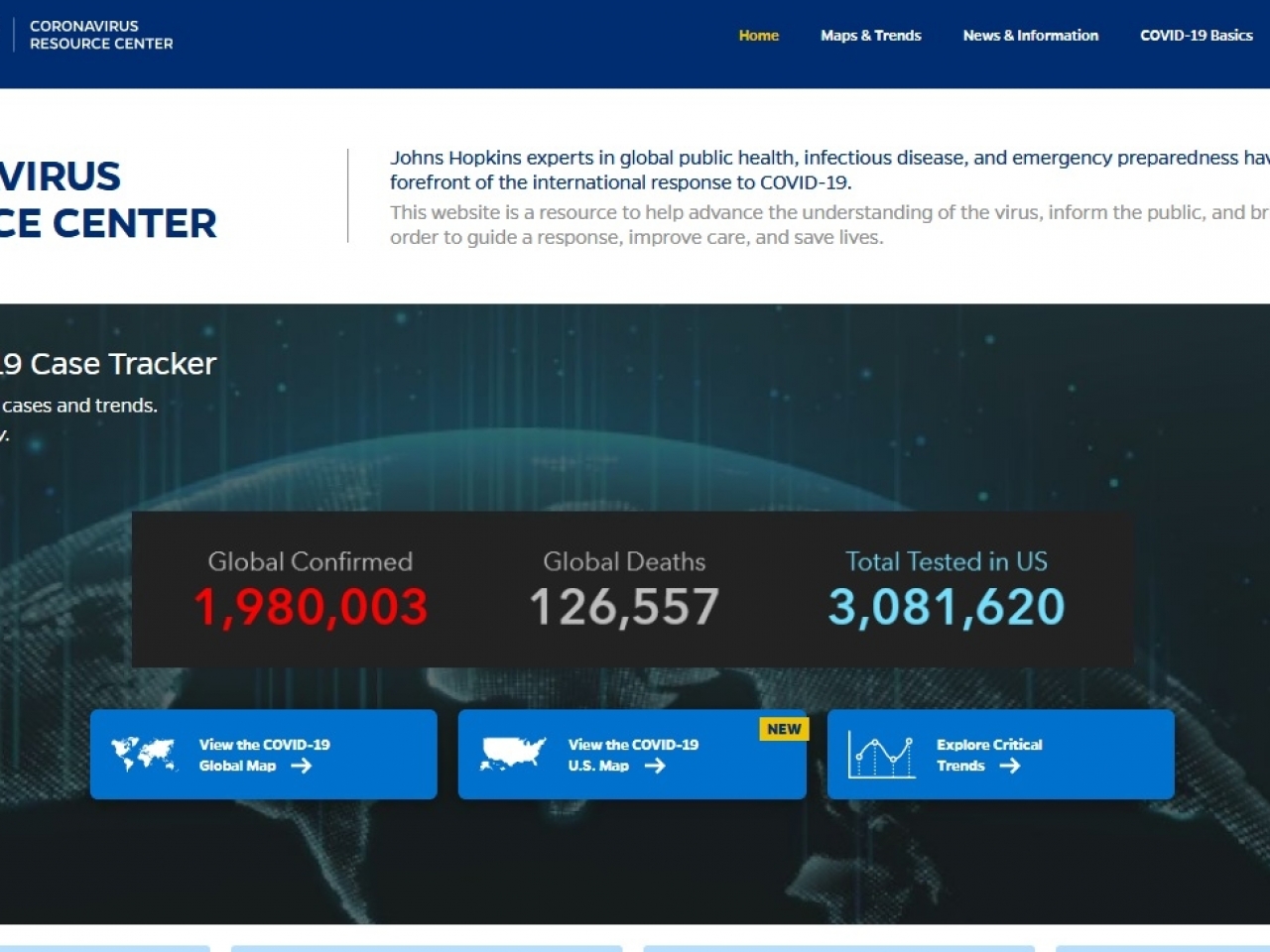The width and height of the screenshot is (1270, 952).
Task: Click the arrow next to Global Map
Action: (x=301, y=766)
